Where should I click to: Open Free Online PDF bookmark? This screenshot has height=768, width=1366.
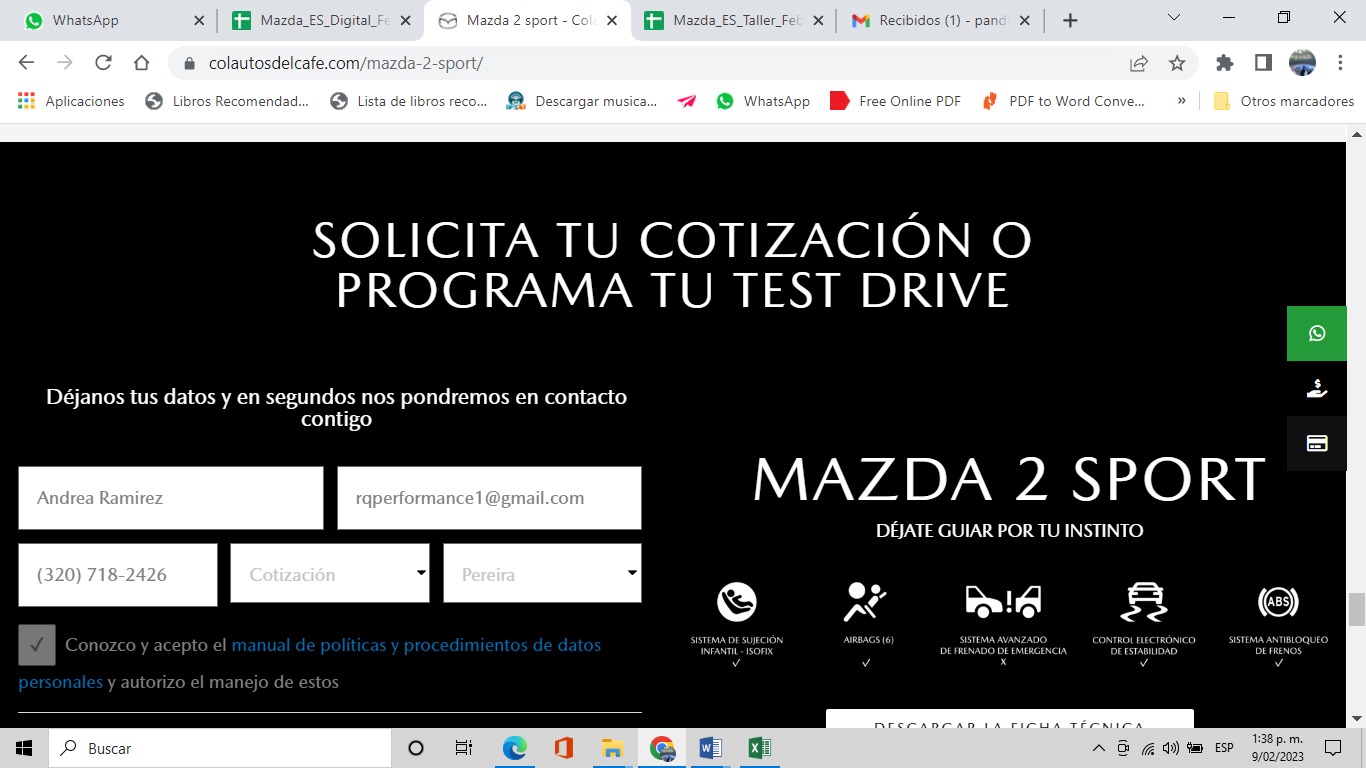click(x=896, y=101)
